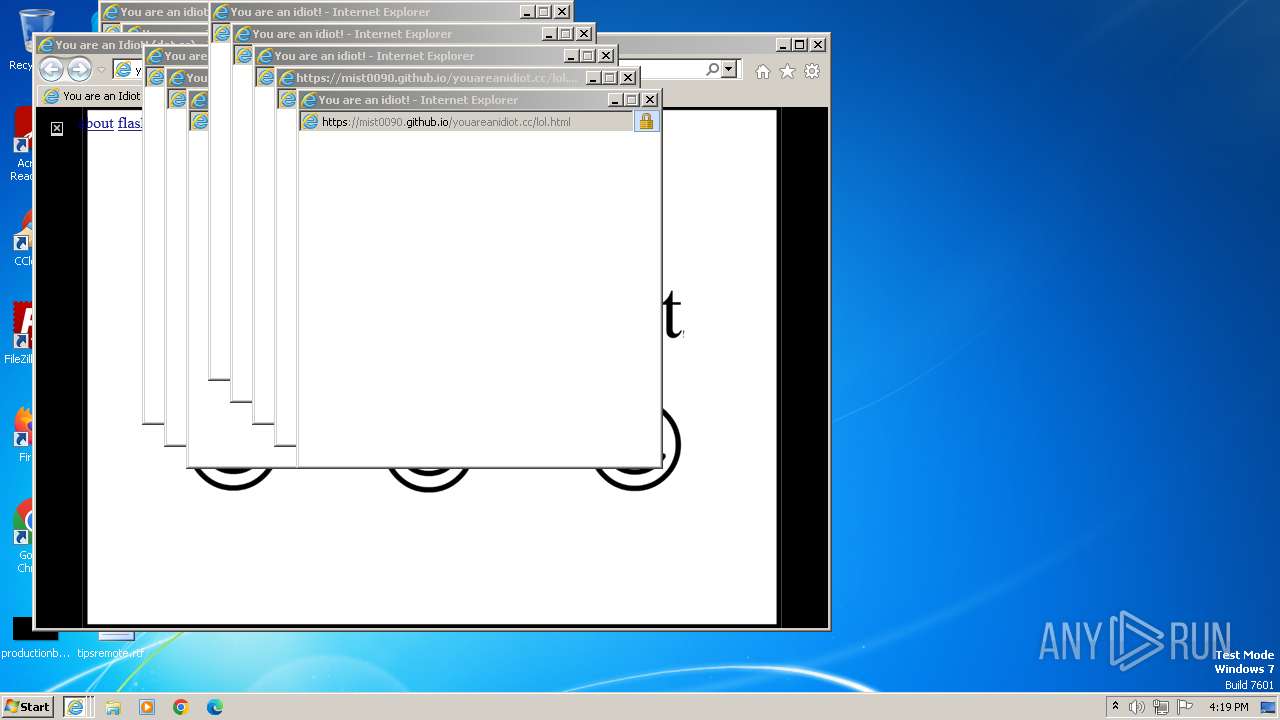Select the FileZilla desktop shortcut
The image size is (1280, 720).
[x=21, y=335]
